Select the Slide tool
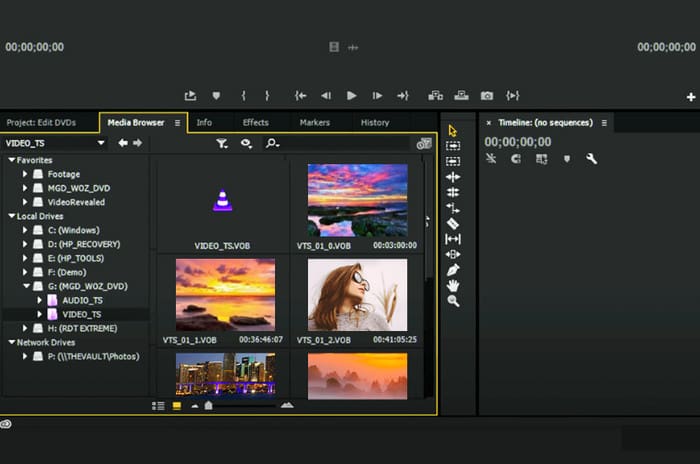This screenshot has height=464, width=700. coord(453,255)
